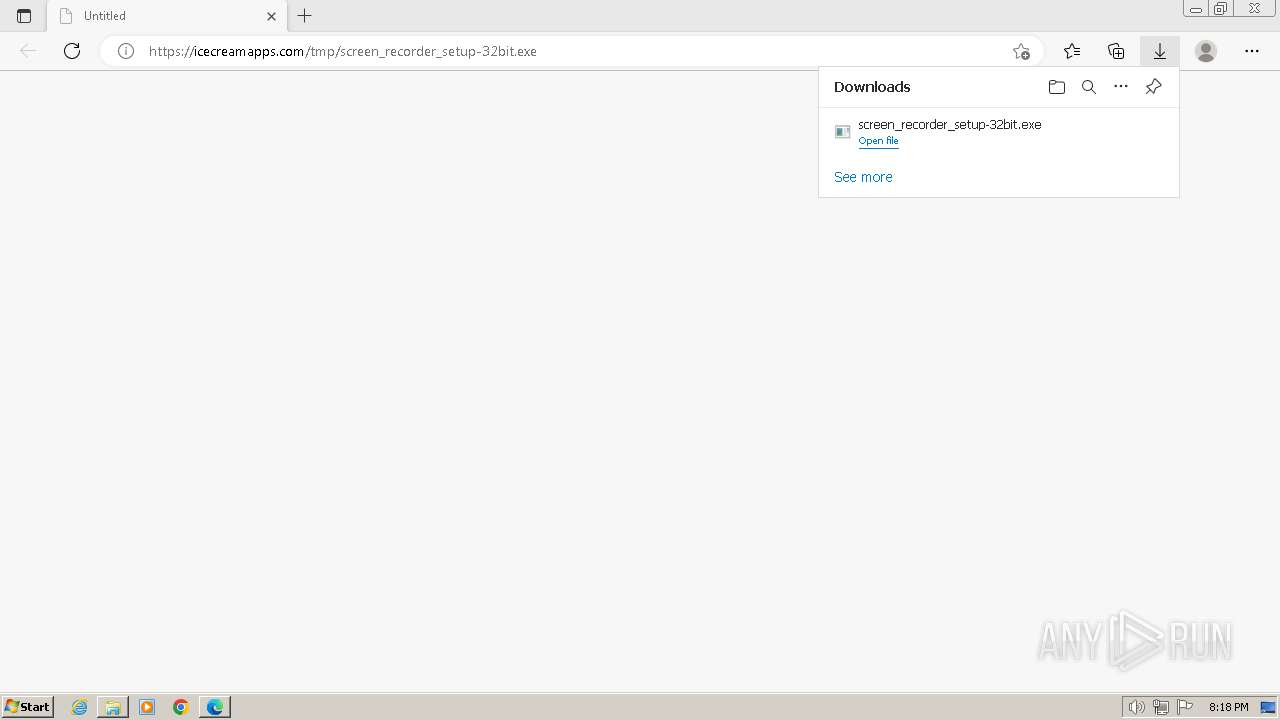Show desktop via tray monitor icon
The image size is (1280, 720).
(x=1268, y=707)
